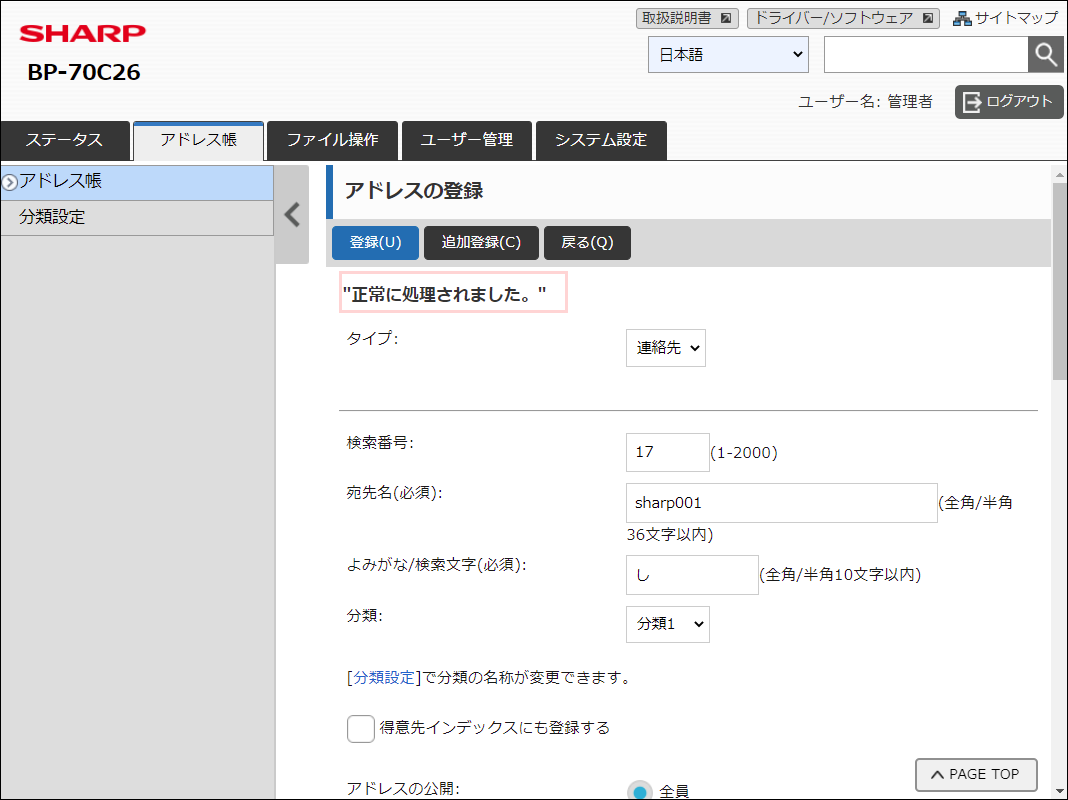This screenshot has height=800, width=1068.
Task: Enable 得意先インデックスにも登録する checkbox
Action: [x=361, y=729]
